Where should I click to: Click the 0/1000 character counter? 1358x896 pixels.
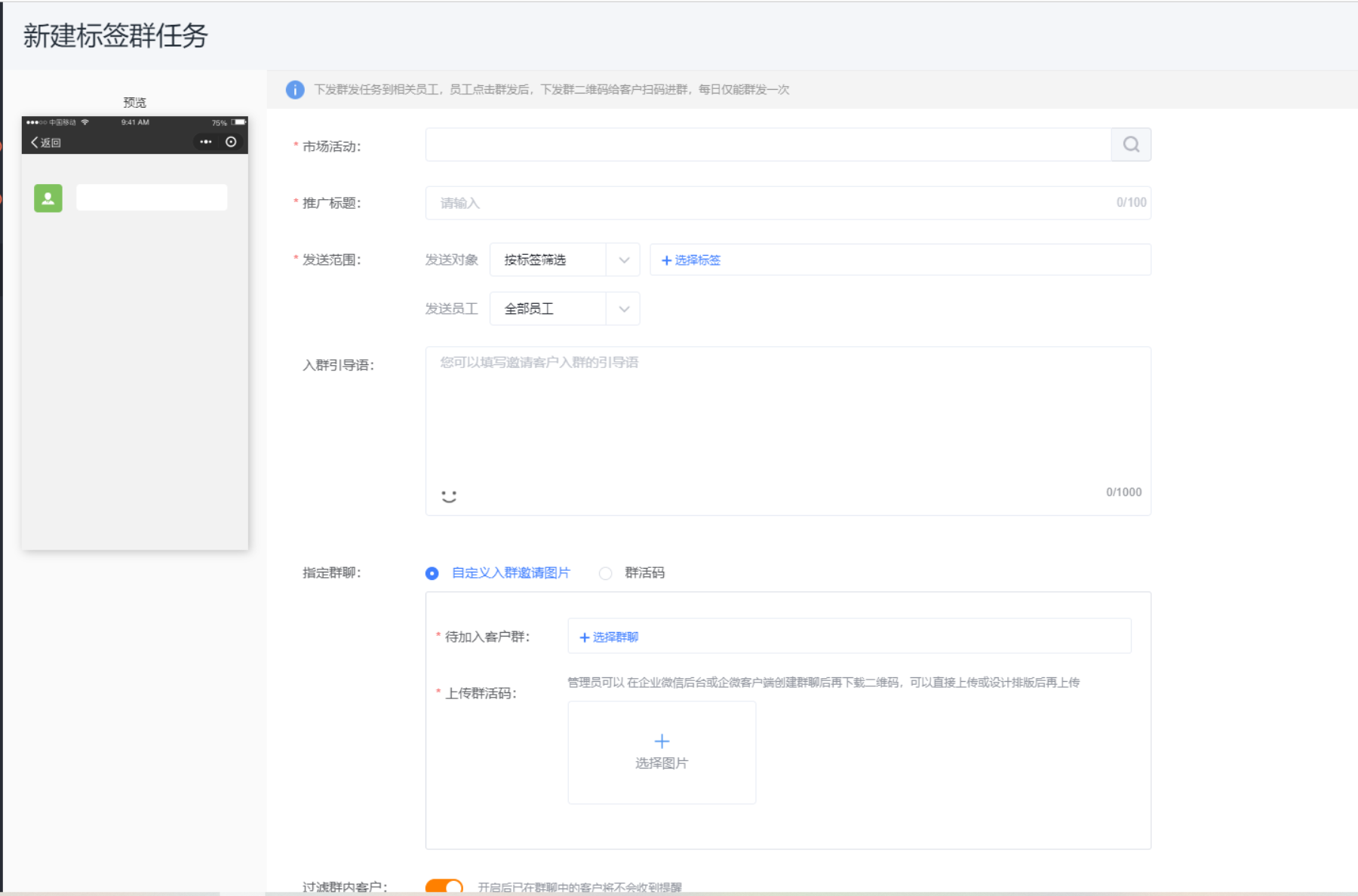[x=1123, y=492]
